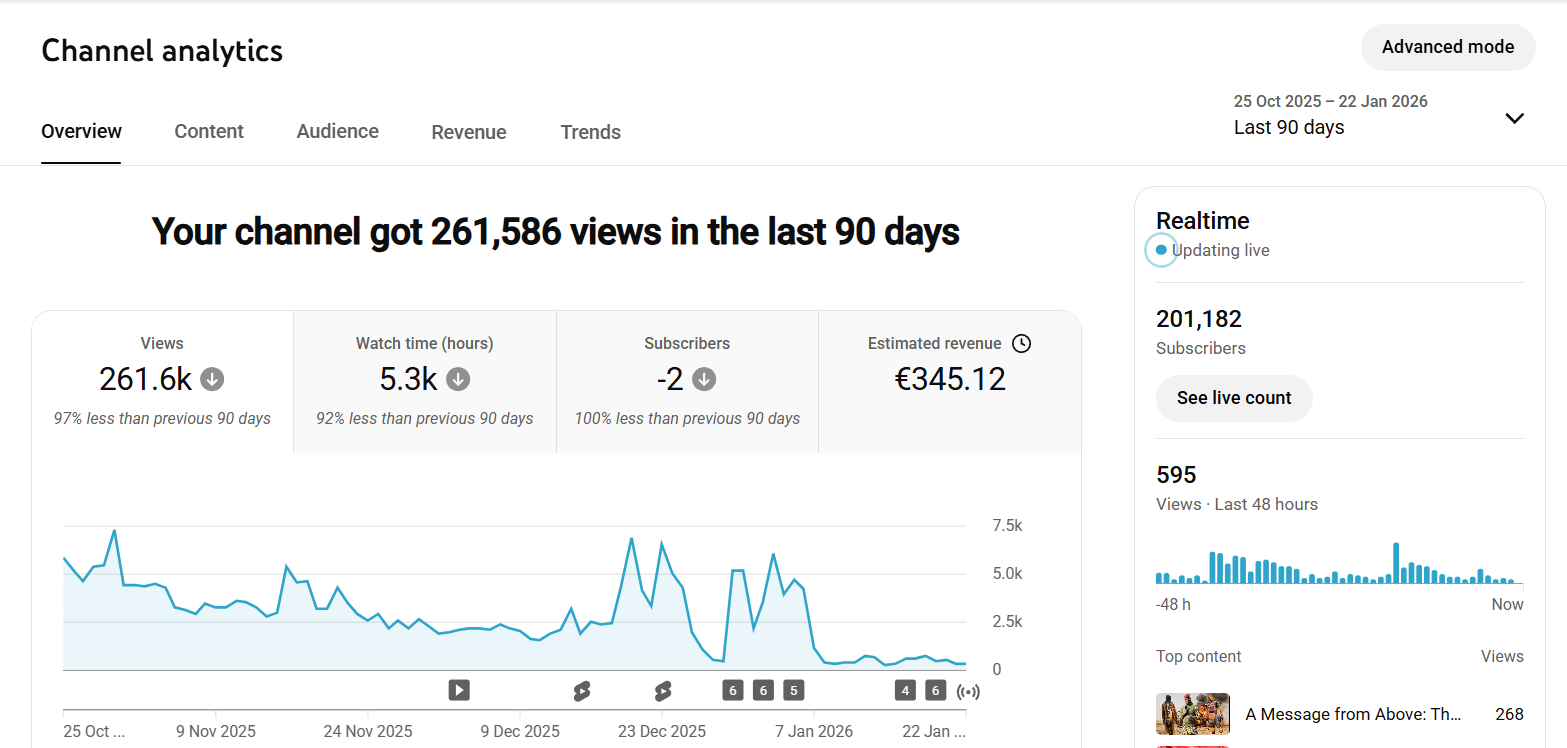Click the blue Updating live indicator dot
This screenshot has height=748, width=1567.
coord(1160,250)
